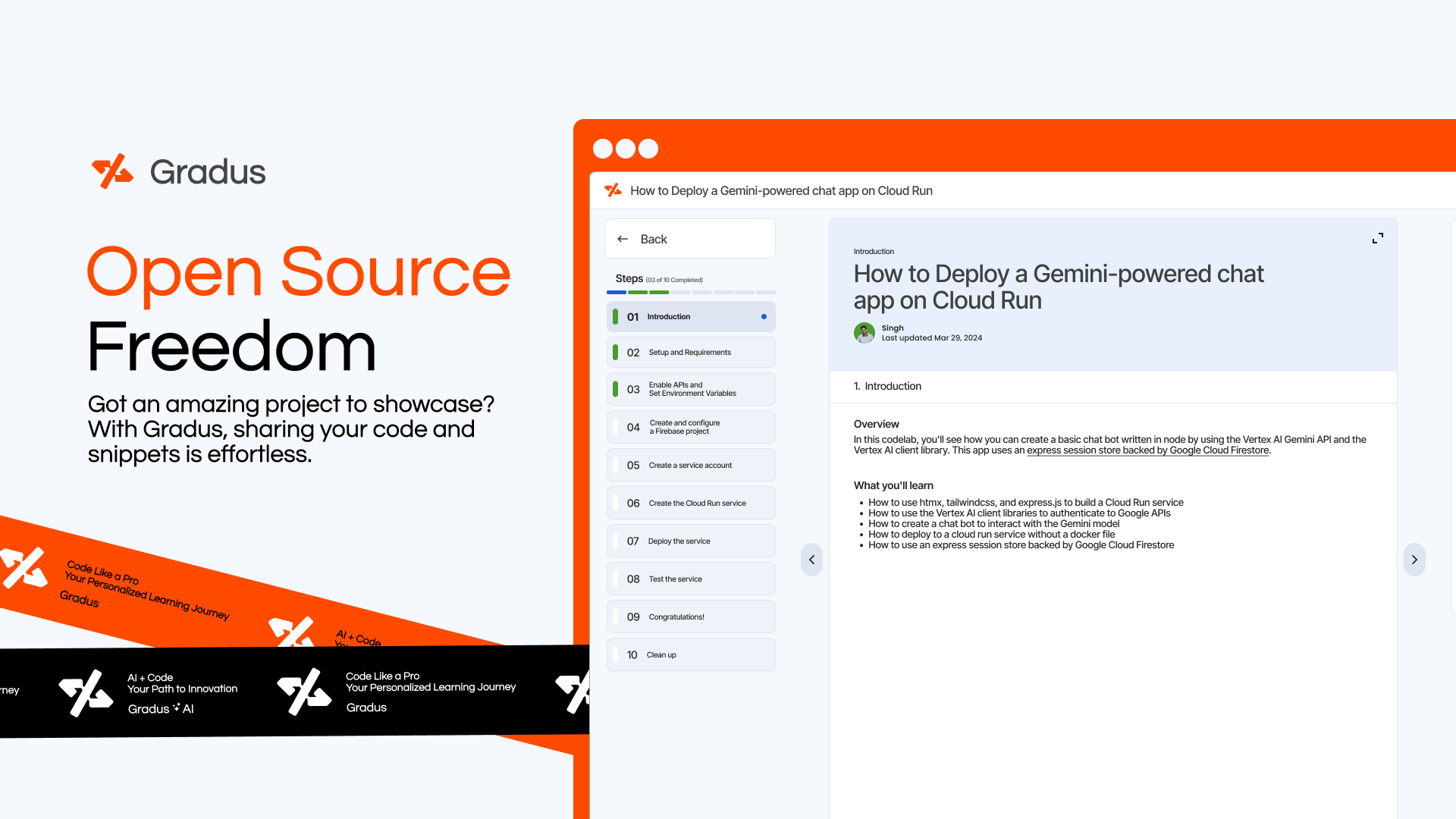The image size is (1456, 819).
Task: Click white Gradus logo on black banner
Action: 86,693
